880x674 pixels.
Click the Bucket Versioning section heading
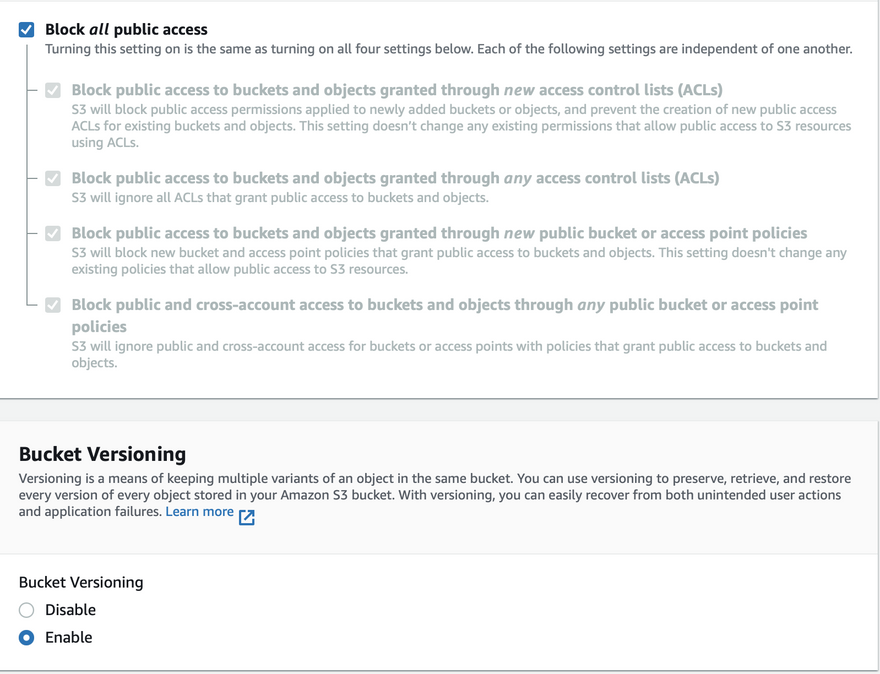click(102, 454)
